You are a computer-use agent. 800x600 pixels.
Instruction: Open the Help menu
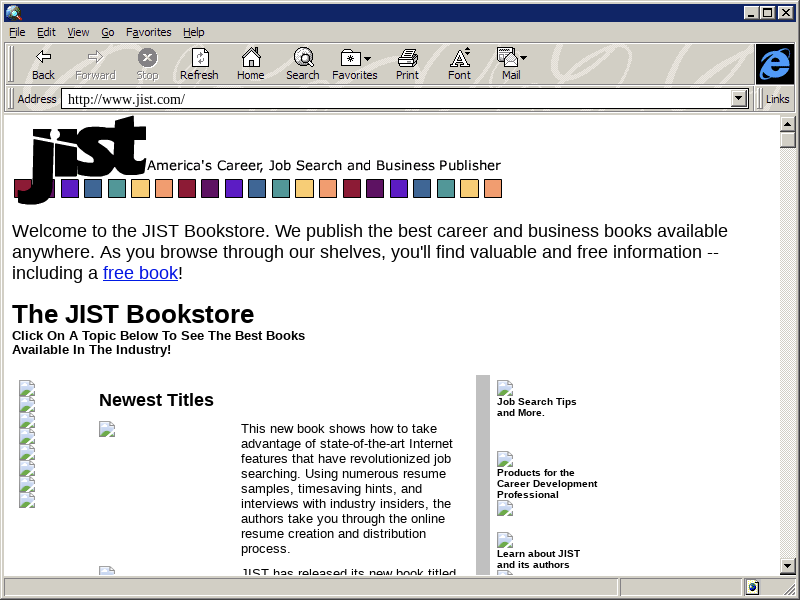pos(193,32)
